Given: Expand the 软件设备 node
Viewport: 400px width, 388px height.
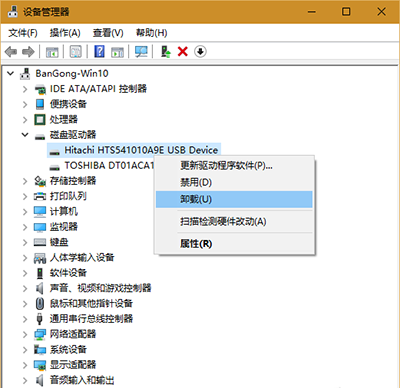Looking at the screenshot, I should pos(25,273).
